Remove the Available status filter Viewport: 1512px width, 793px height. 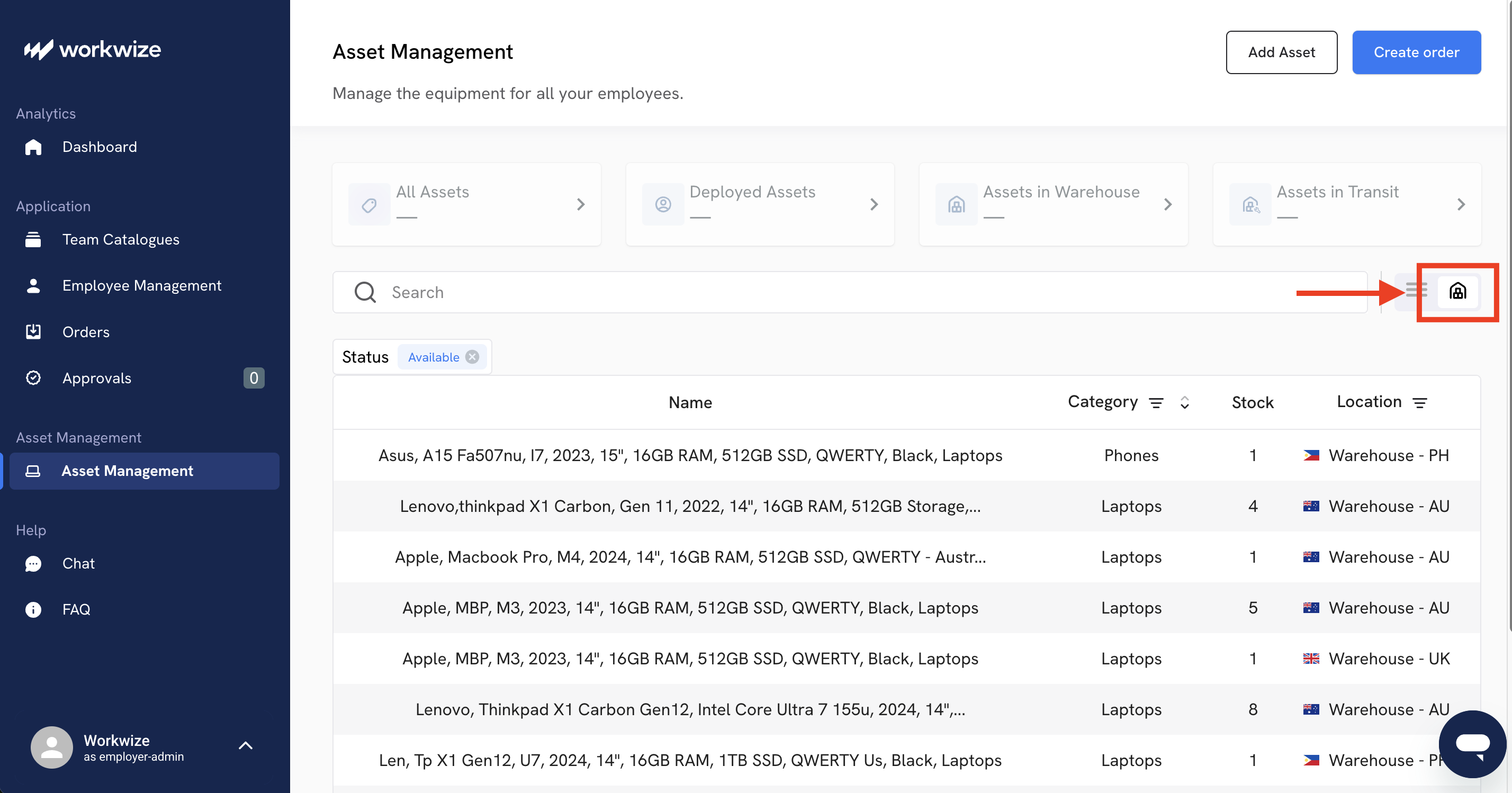[472, 357]
